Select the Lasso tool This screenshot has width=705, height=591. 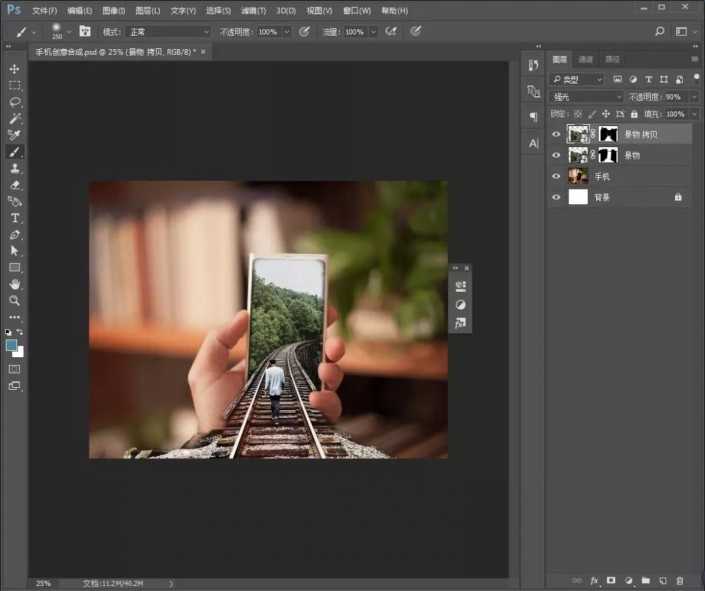pos(15,102)
